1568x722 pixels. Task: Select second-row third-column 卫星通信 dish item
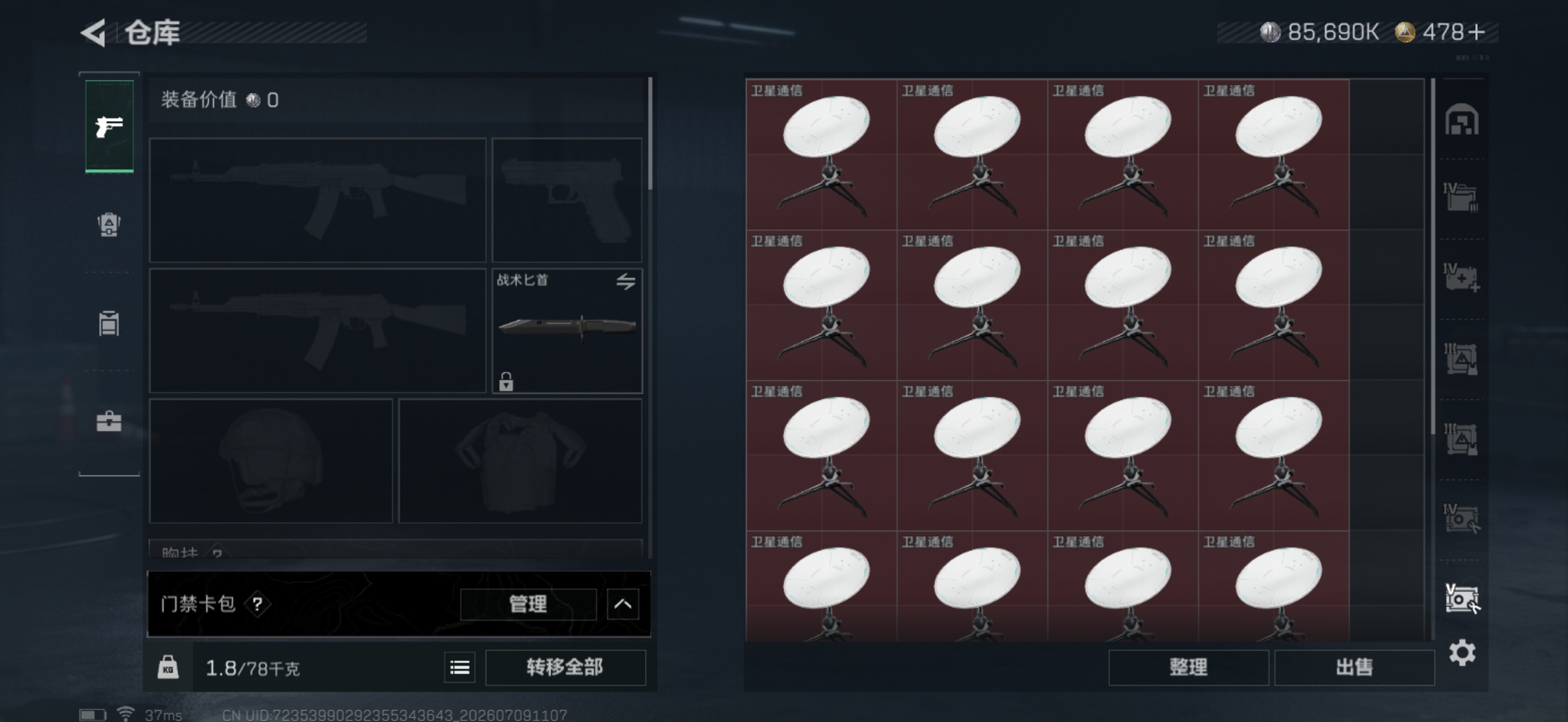point(1123,306)
